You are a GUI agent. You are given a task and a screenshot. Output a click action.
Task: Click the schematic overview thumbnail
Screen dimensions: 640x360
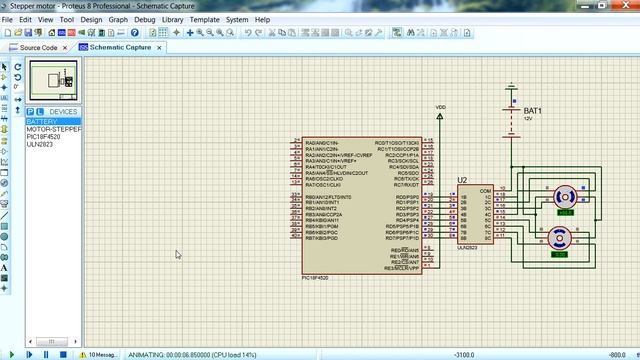coord(53,80)
